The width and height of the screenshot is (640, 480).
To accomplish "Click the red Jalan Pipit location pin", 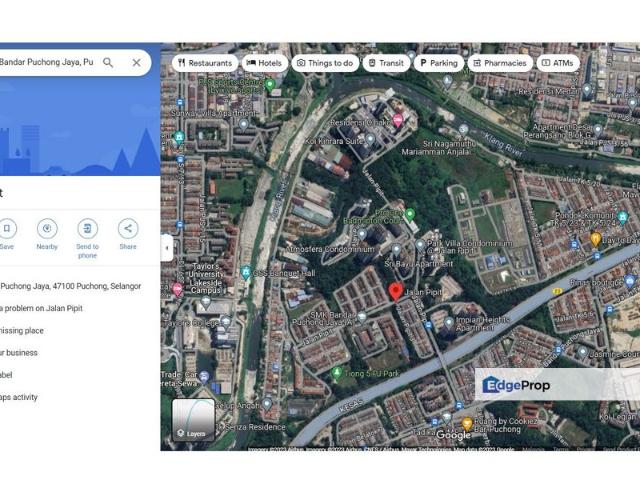I will click(x=396, y=291).
